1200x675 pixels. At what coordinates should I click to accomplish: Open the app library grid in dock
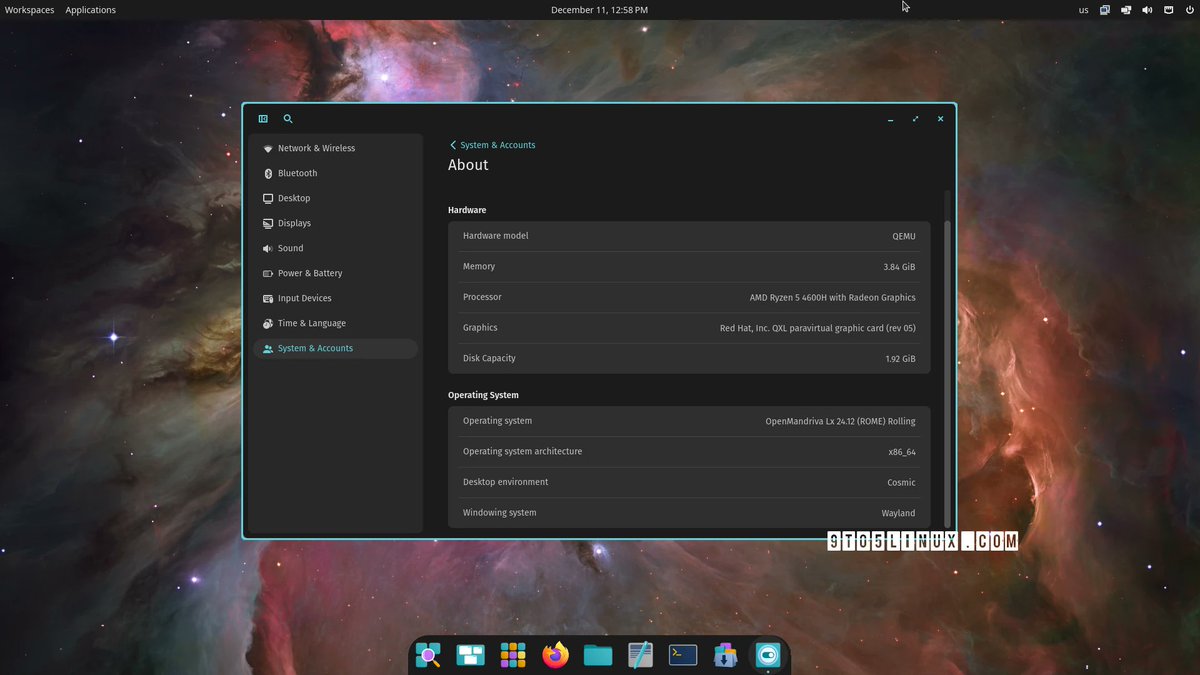click(513, 655)
